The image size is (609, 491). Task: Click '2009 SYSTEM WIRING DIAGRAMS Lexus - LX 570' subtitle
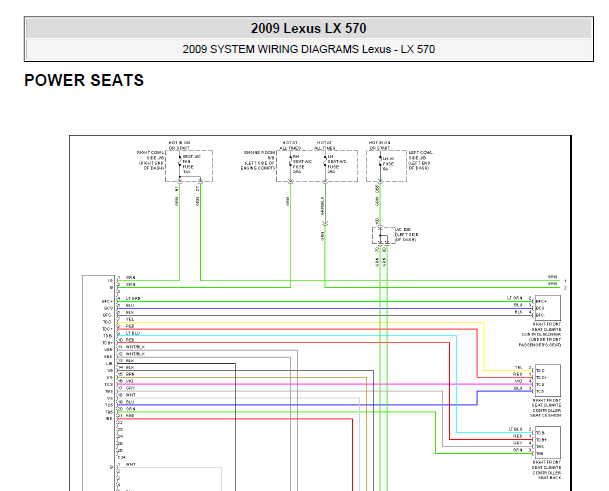[308, 49]
